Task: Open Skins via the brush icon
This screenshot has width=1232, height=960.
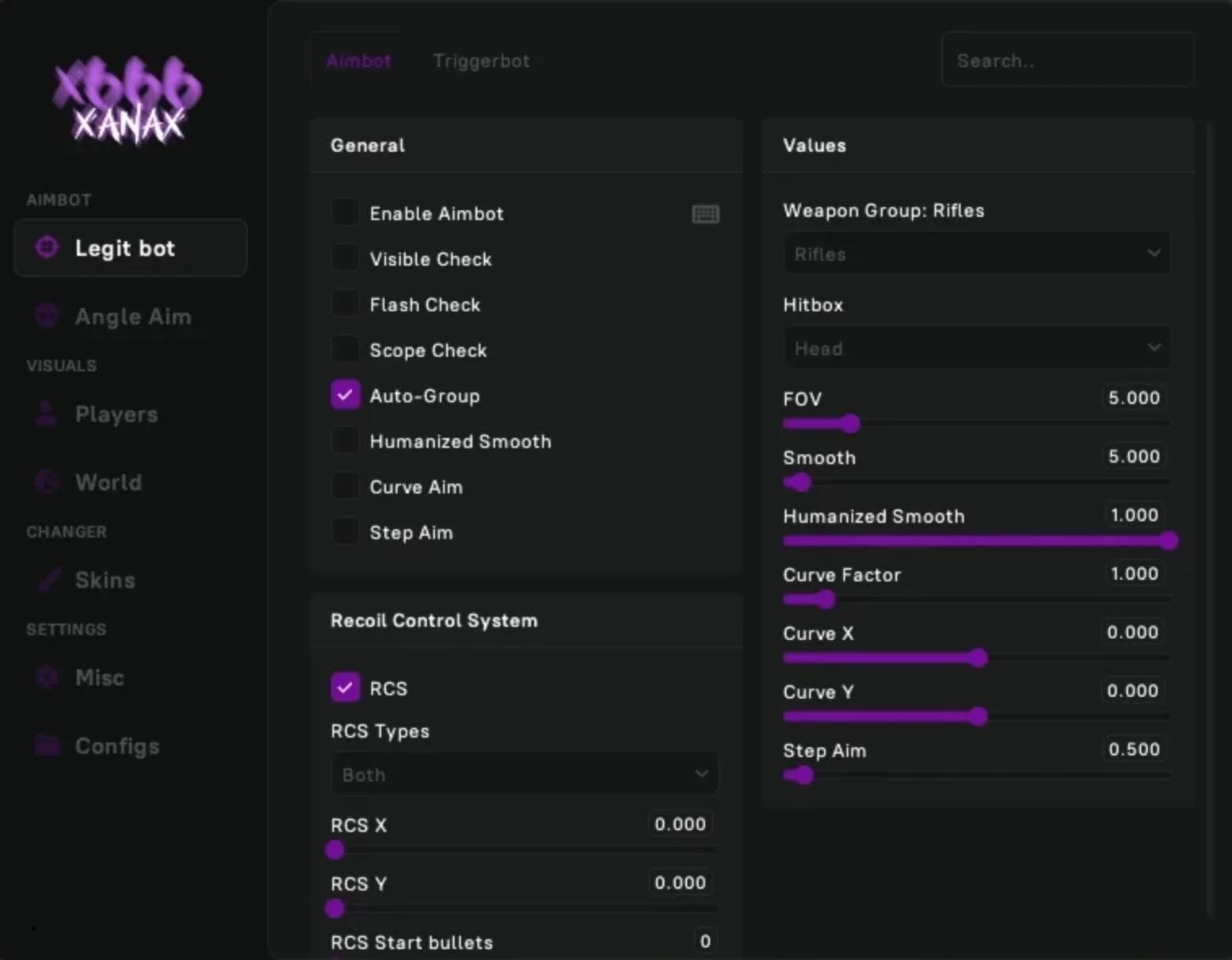Action: 48,579
